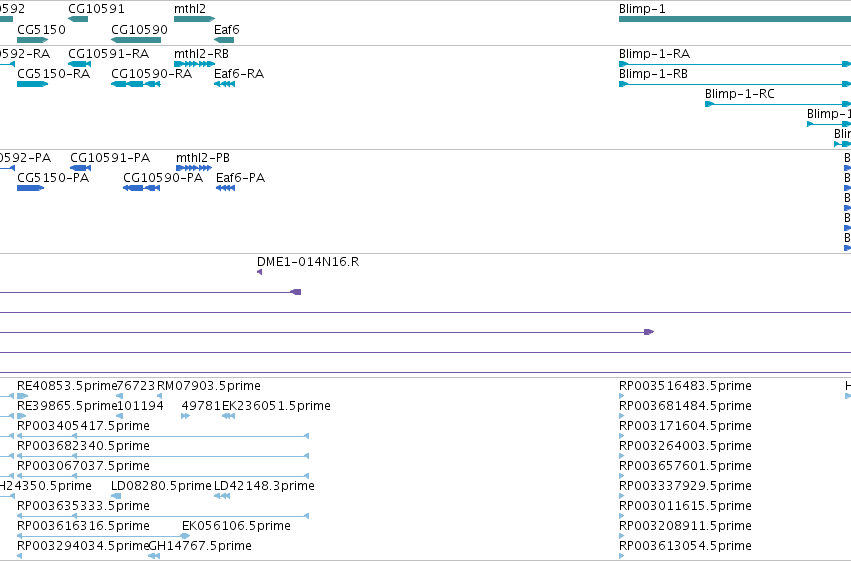Click the Blimp-1-RC transcript label
Viewport: 851px width, 561px height.
click(740, 94)
